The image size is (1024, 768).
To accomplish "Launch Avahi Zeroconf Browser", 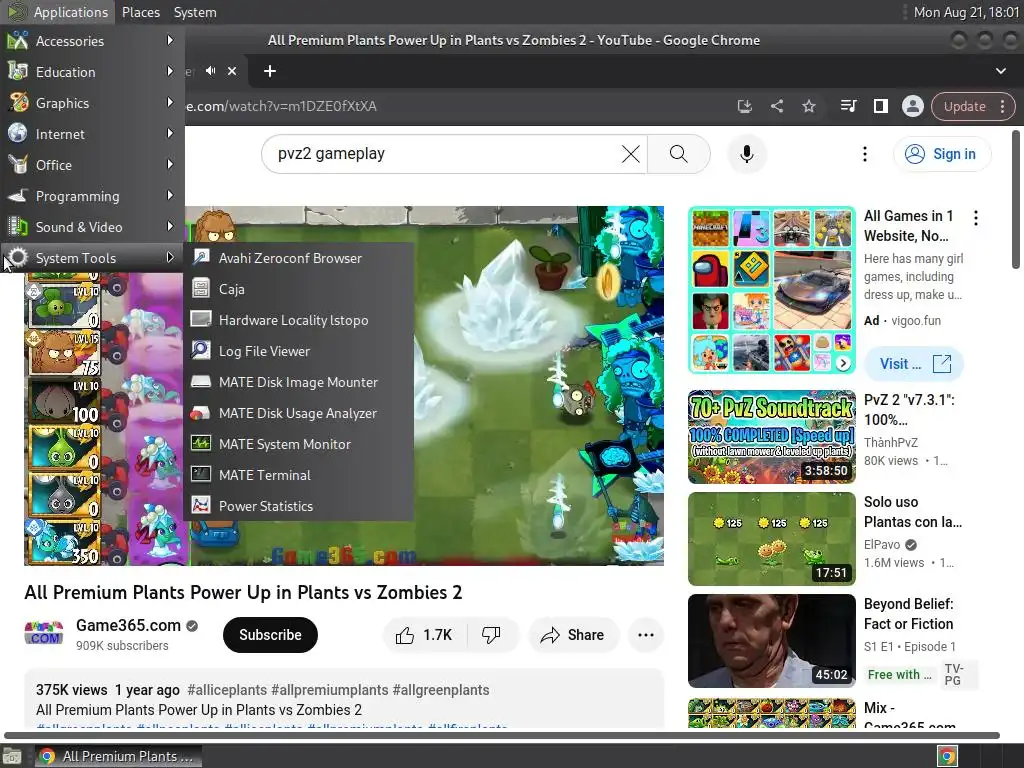I will pyautogui.click(x=299, y=258).
